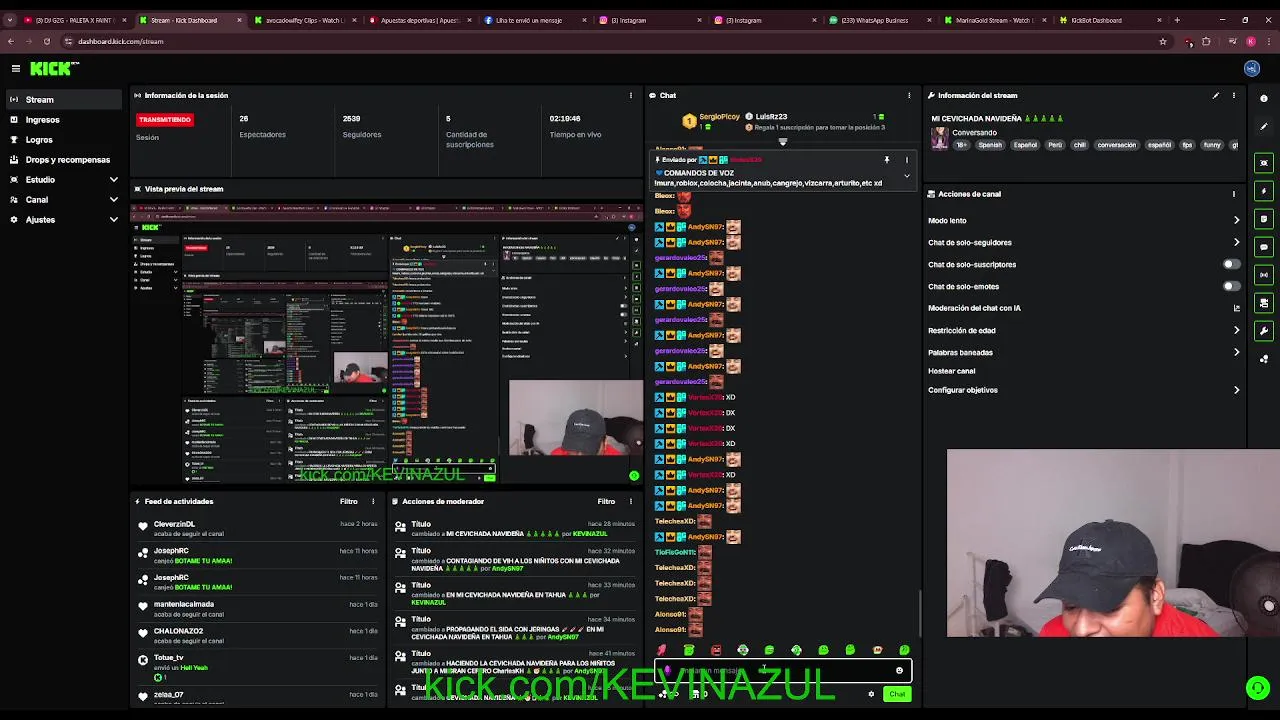This screenshot has width=1280, height=720.
Task: Switch to KickBot Dashboard browser tab
Action: tap(1110, 20)
